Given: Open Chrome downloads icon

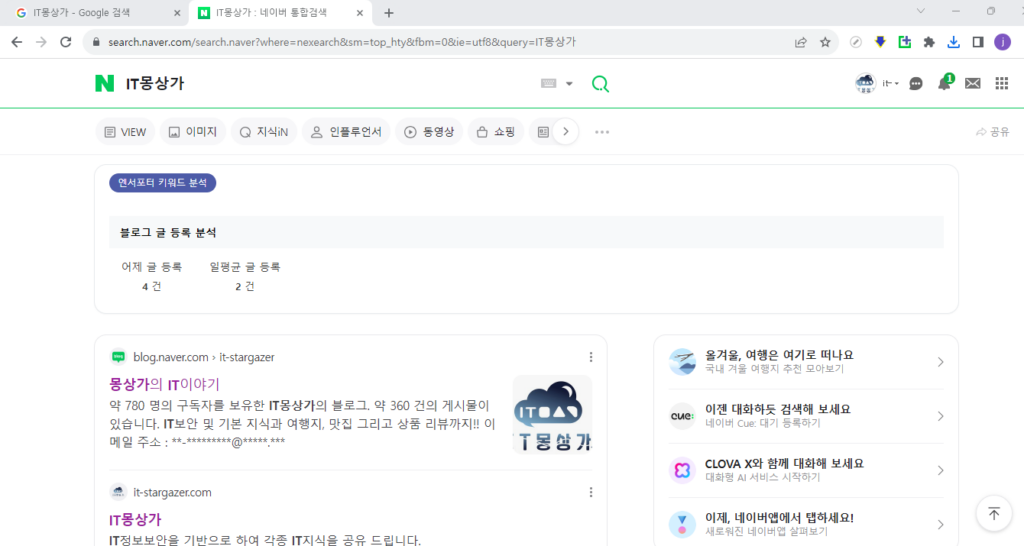Looking at the screenshot, I should click(953, 42).
